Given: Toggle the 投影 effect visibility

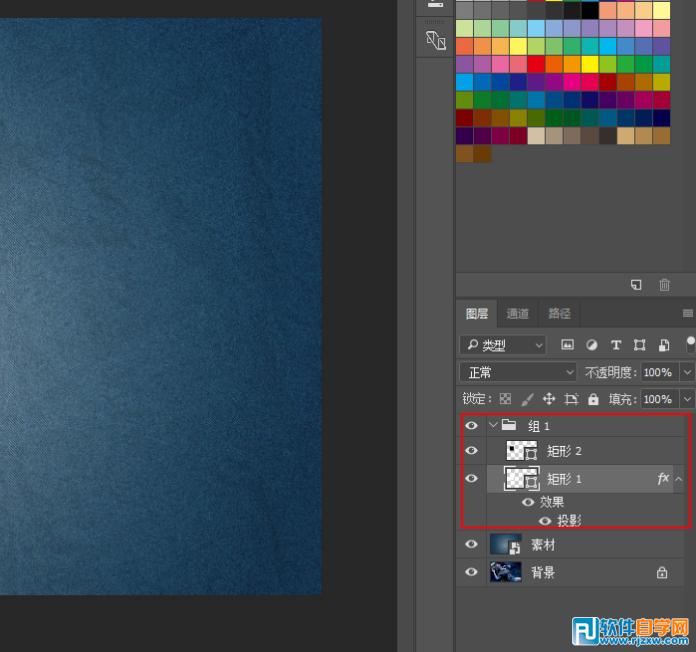Looking at the screenshot, I should point(545,521).
